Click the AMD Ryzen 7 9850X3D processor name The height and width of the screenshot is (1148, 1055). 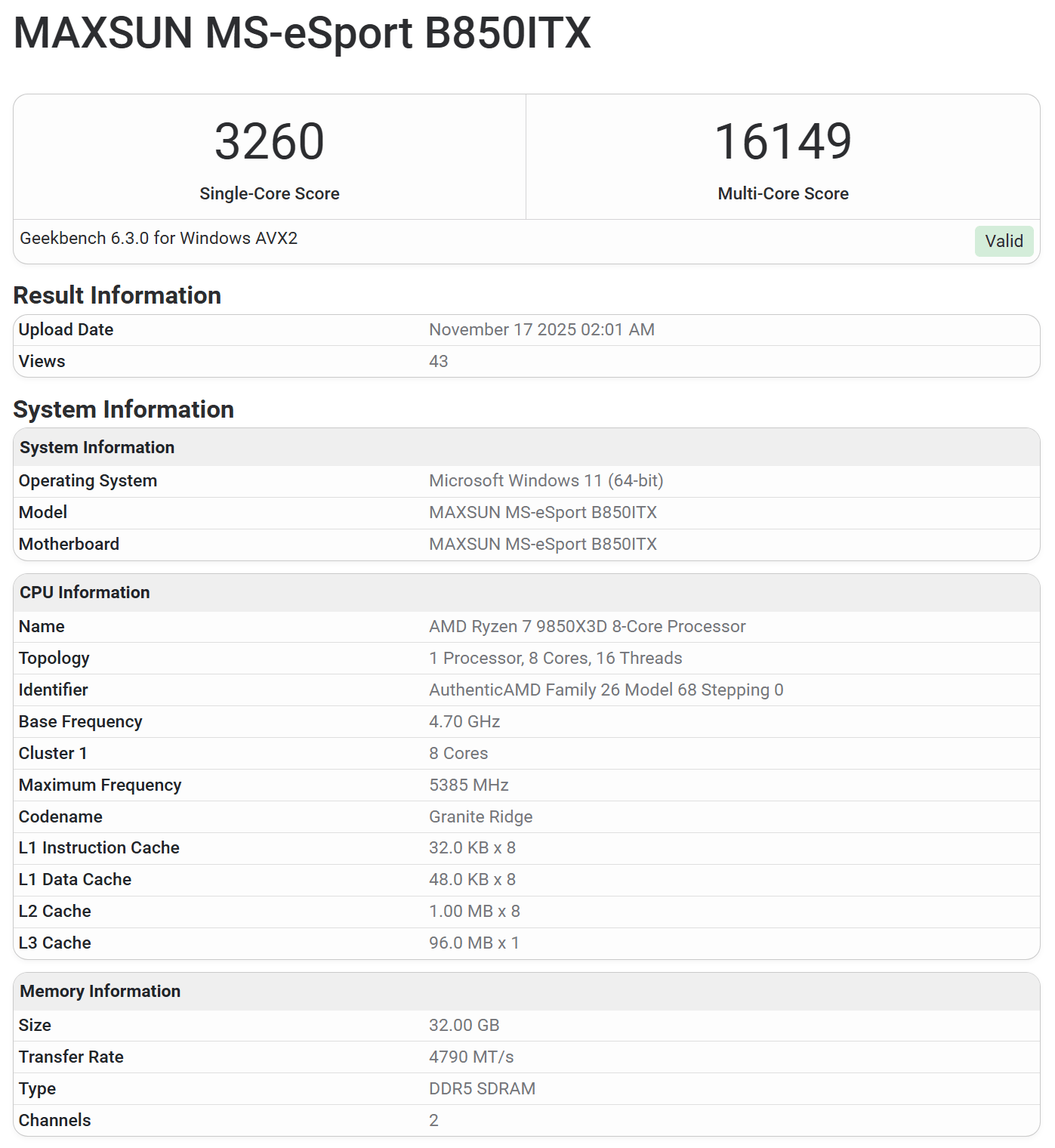pyautogui.click(x=587, y=627)
